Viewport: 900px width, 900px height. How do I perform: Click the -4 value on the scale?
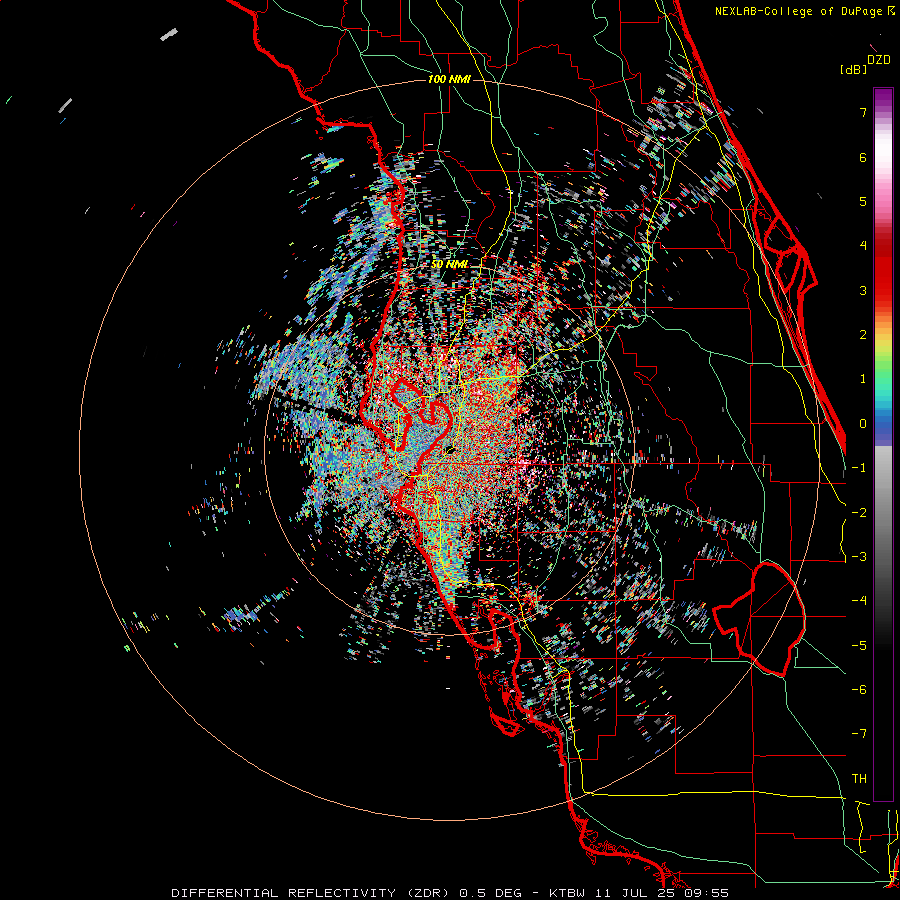tap(859, 601)
